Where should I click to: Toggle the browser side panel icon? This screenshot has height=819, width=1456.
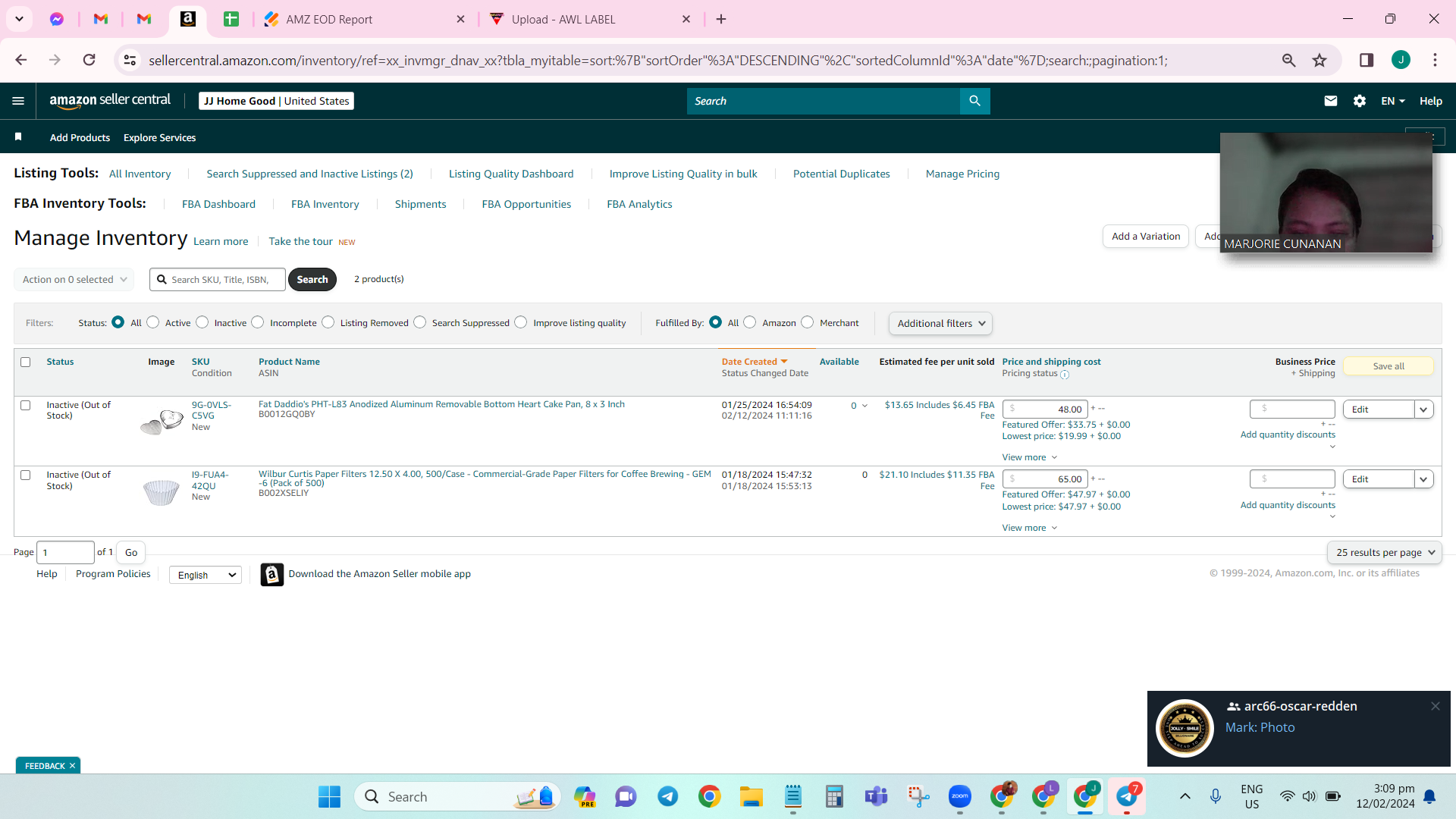click(1367, 60)
